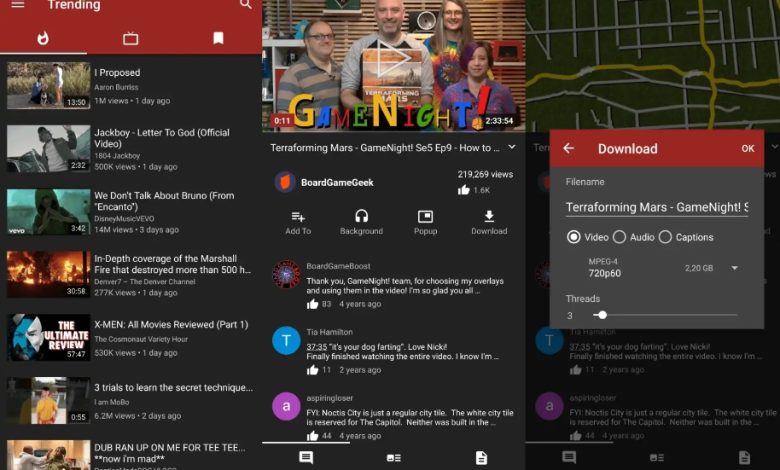Like the BoardGameBoost comment with 83 likes
780x470 pixels.
pos(312,304)
